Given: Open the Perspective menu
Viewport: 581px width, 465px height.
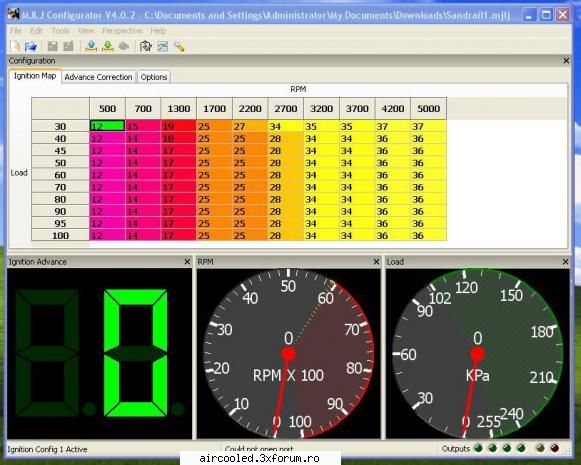Looking at the screenshot, I should [x=122, y=31].
